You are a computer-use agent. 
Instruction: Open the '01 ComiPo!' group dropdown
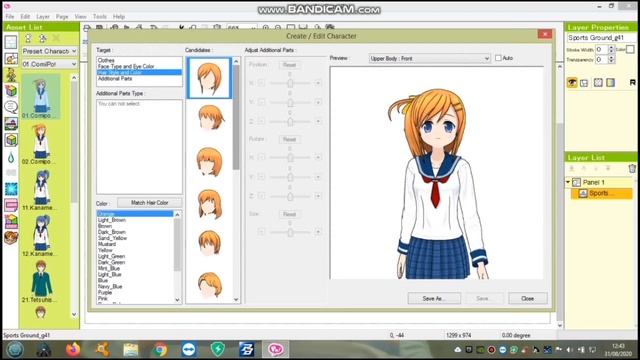49,64
